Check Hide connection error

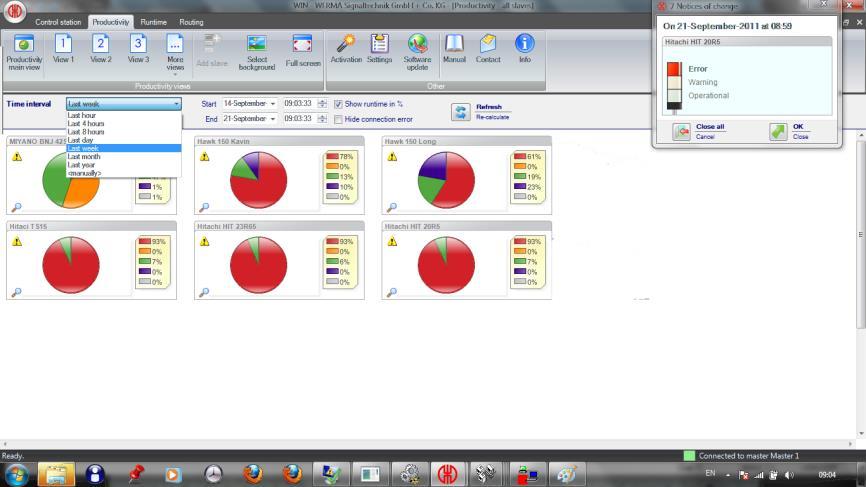coord(338,119)
